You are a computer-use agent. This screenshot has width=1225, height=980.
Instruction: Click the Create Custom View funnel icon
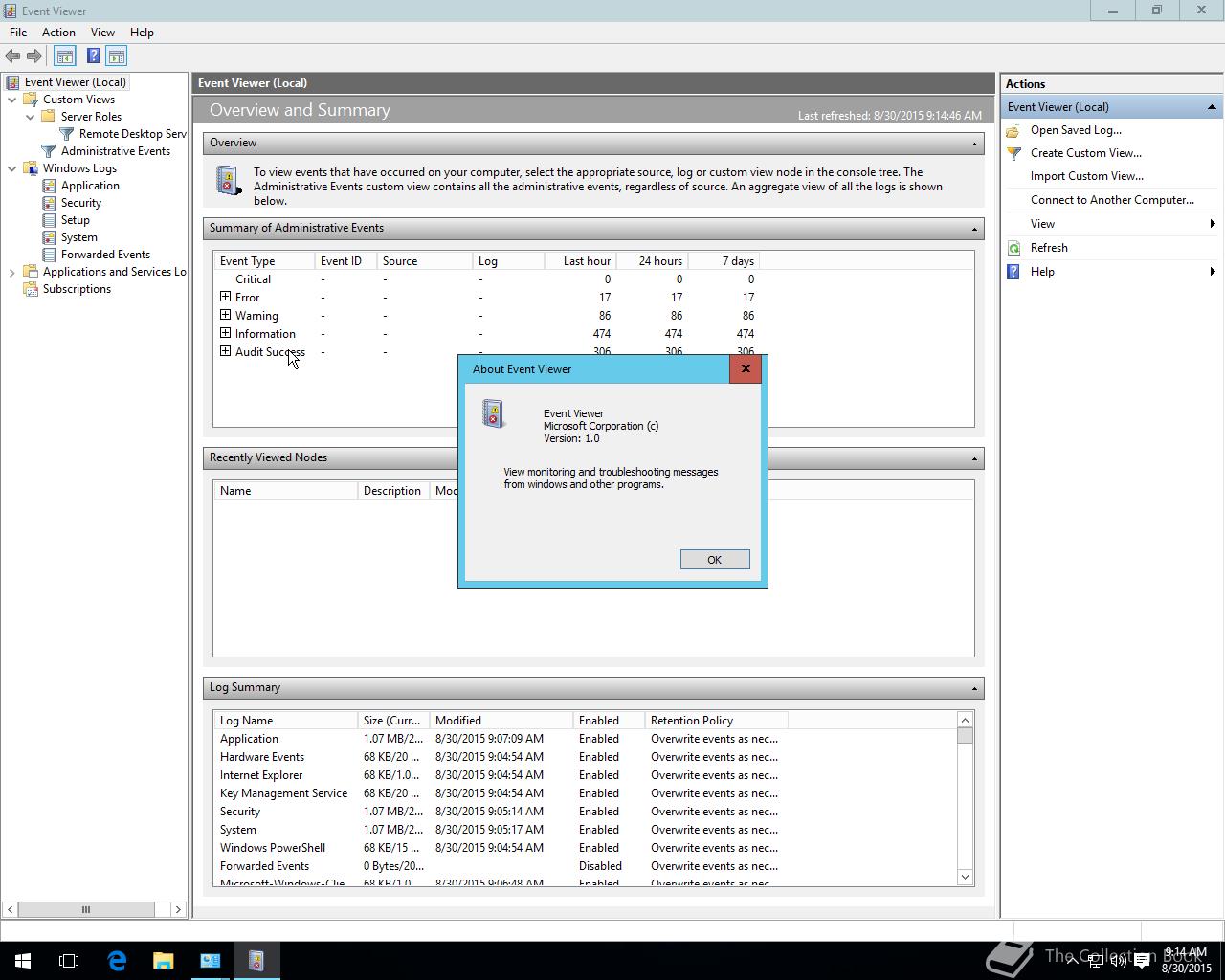(1013, 153)
